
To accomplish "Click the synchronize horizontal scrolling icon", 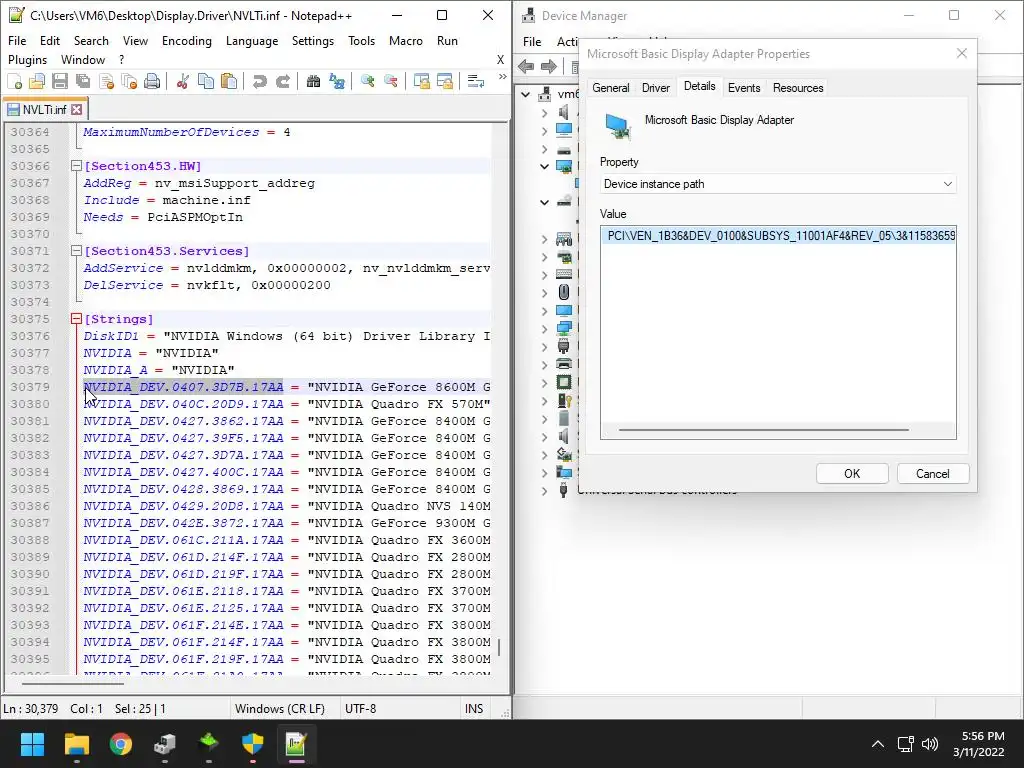I will (x=445, y=82).
